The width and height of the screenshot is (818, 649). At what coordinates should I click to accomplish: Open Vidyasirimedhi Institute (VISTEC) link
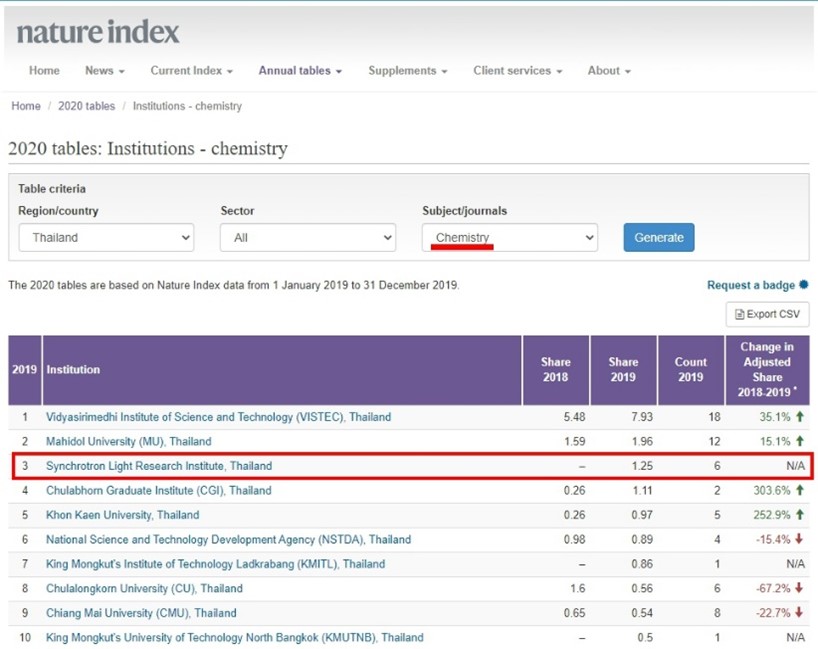[219, 417]
